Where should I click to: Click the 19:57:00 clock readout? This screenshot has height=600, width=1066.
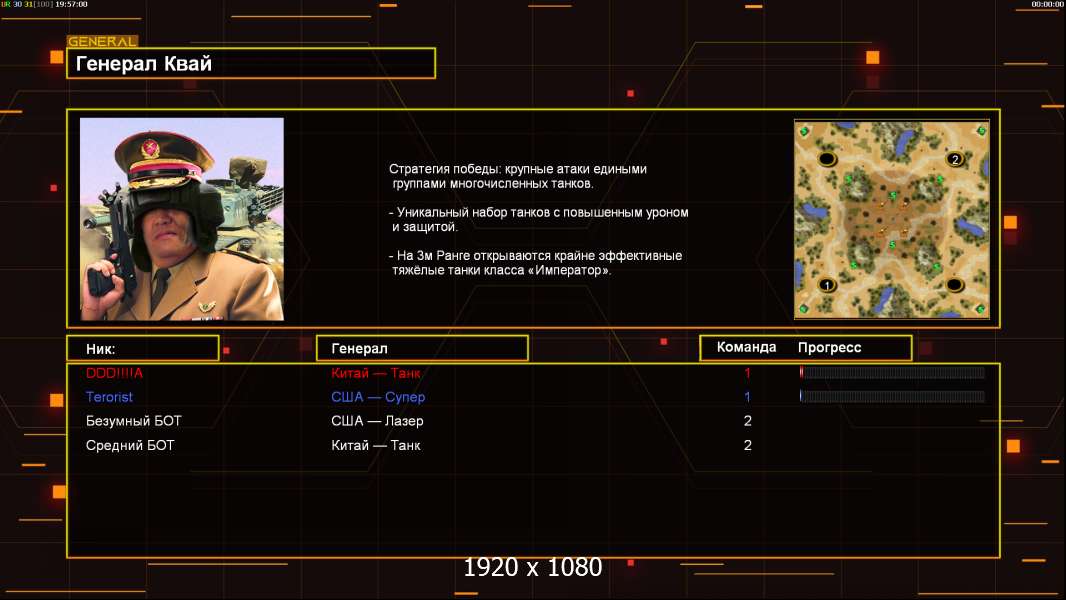(71, 4)
